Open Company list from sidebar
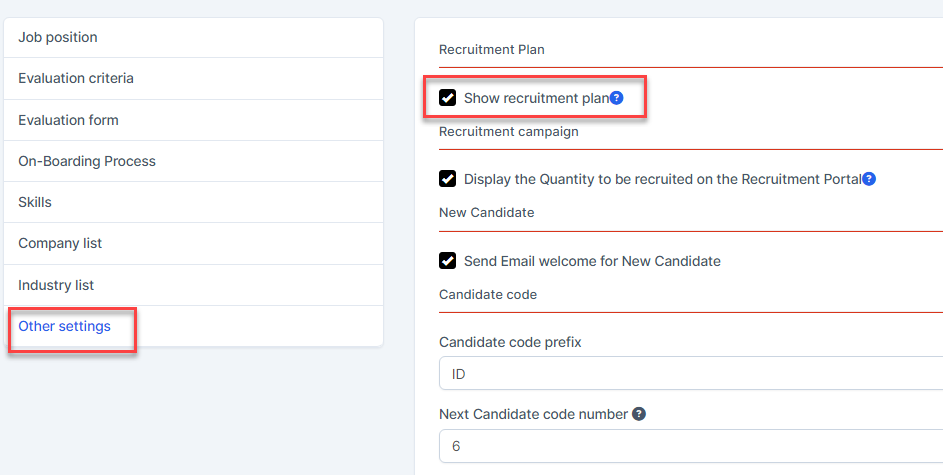Image resolution: width=943 pixels, height=475 pixels. [x=60, y=243]
